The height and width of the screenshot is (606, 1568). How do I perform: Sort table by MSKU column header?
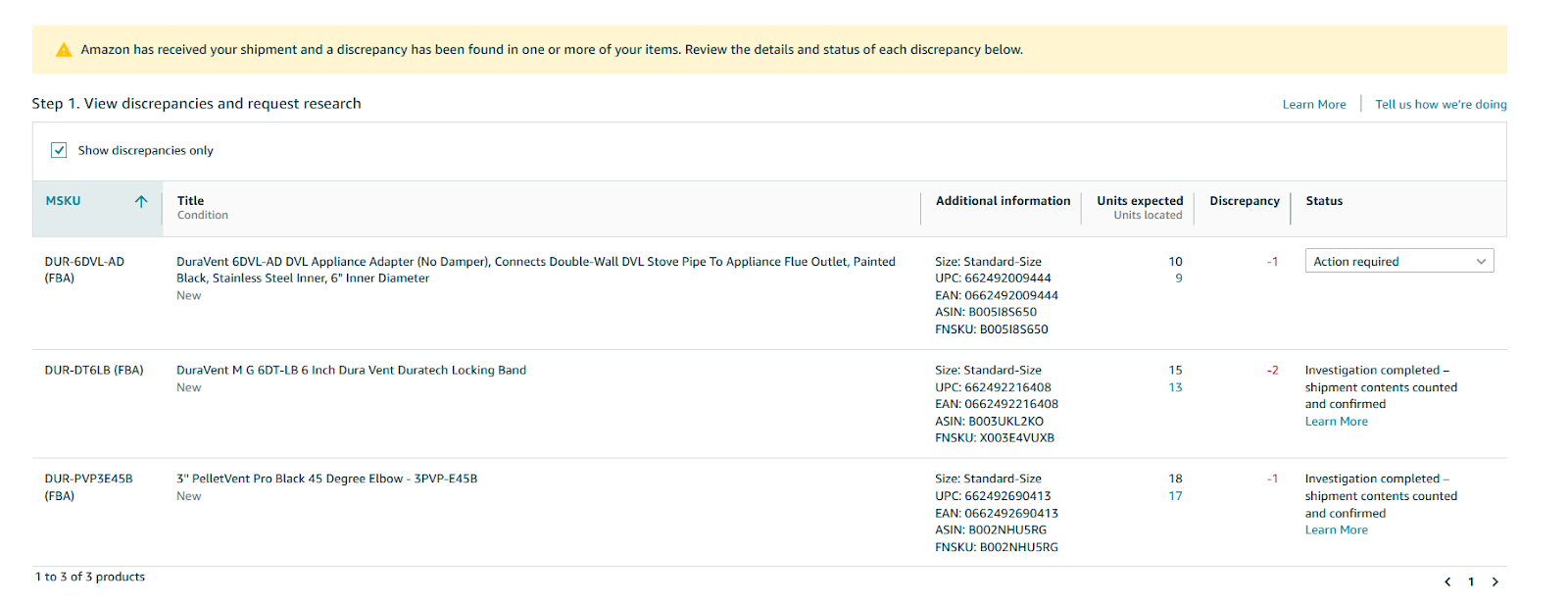tap(63, 201)
